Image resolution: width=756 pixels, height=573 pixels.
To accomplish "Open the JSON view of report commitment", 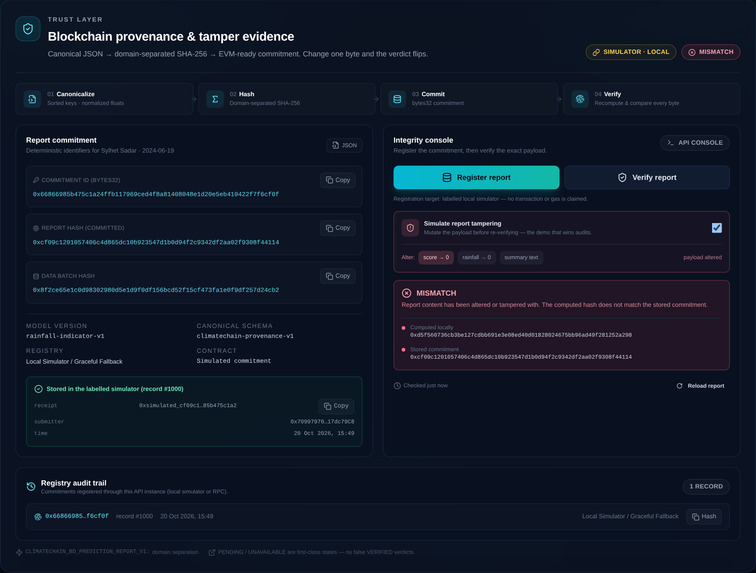I will 344,145.
